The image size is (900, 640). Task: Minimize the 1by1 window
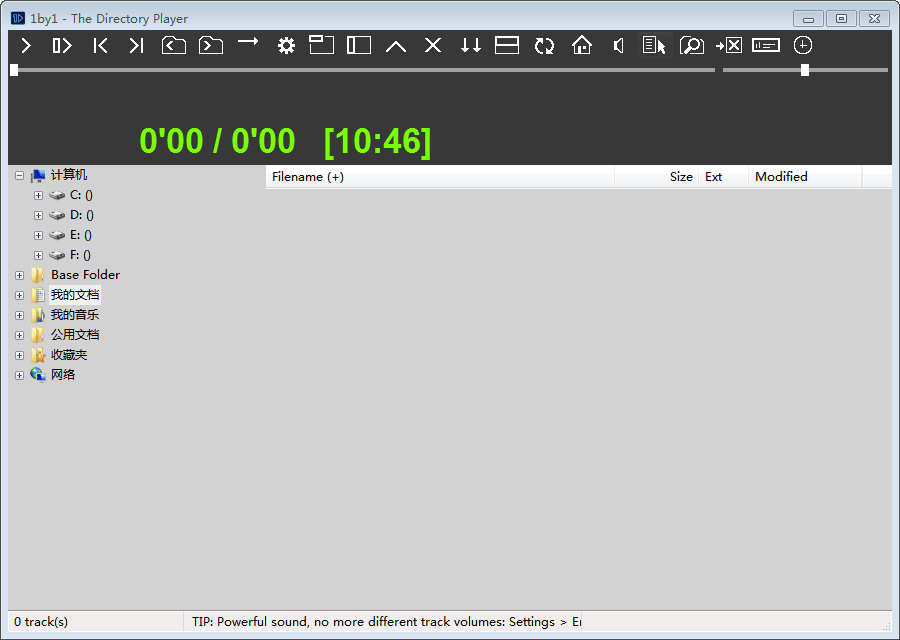pos(808,19)
